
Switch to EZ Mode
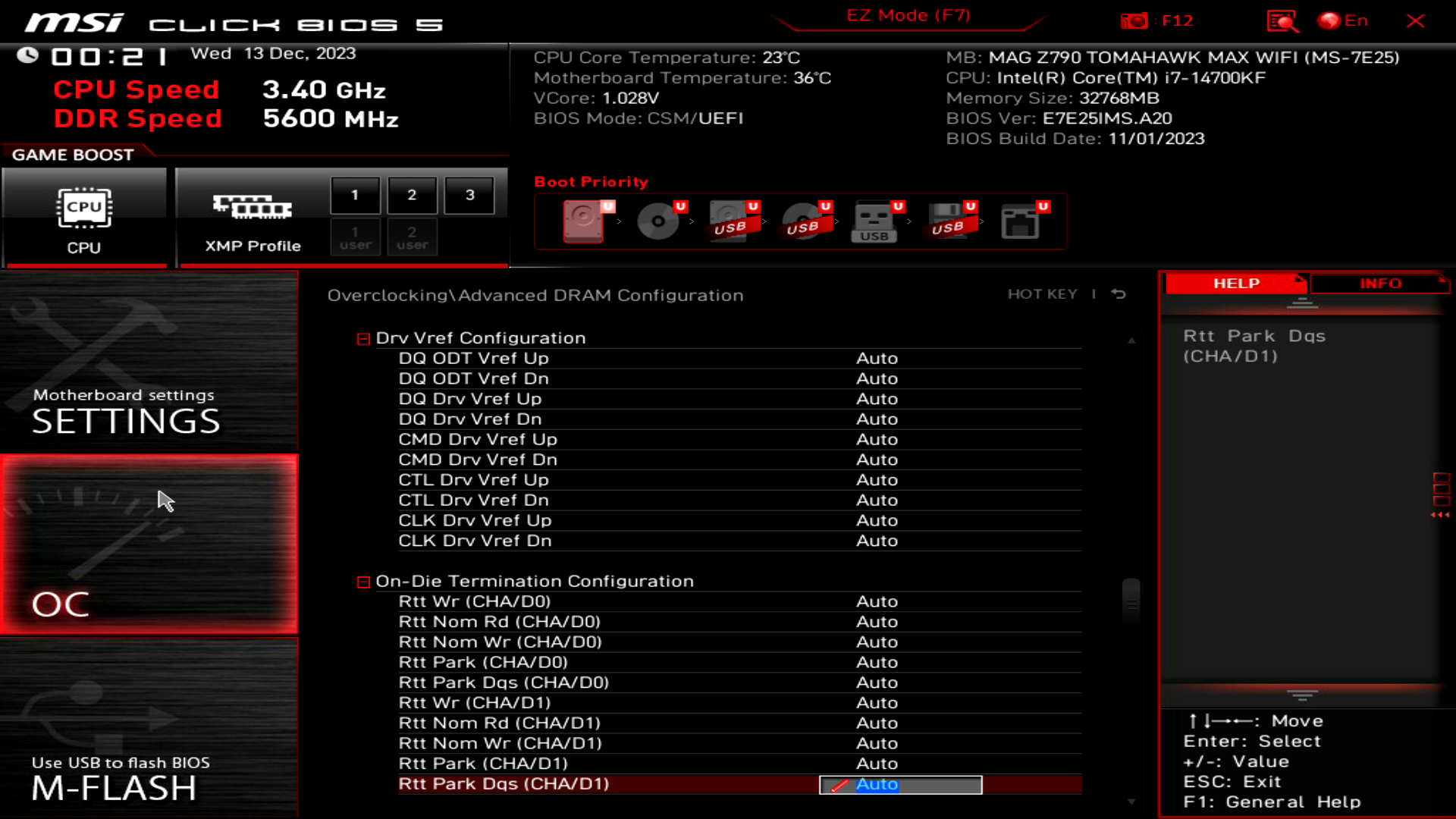coord(907,14)
